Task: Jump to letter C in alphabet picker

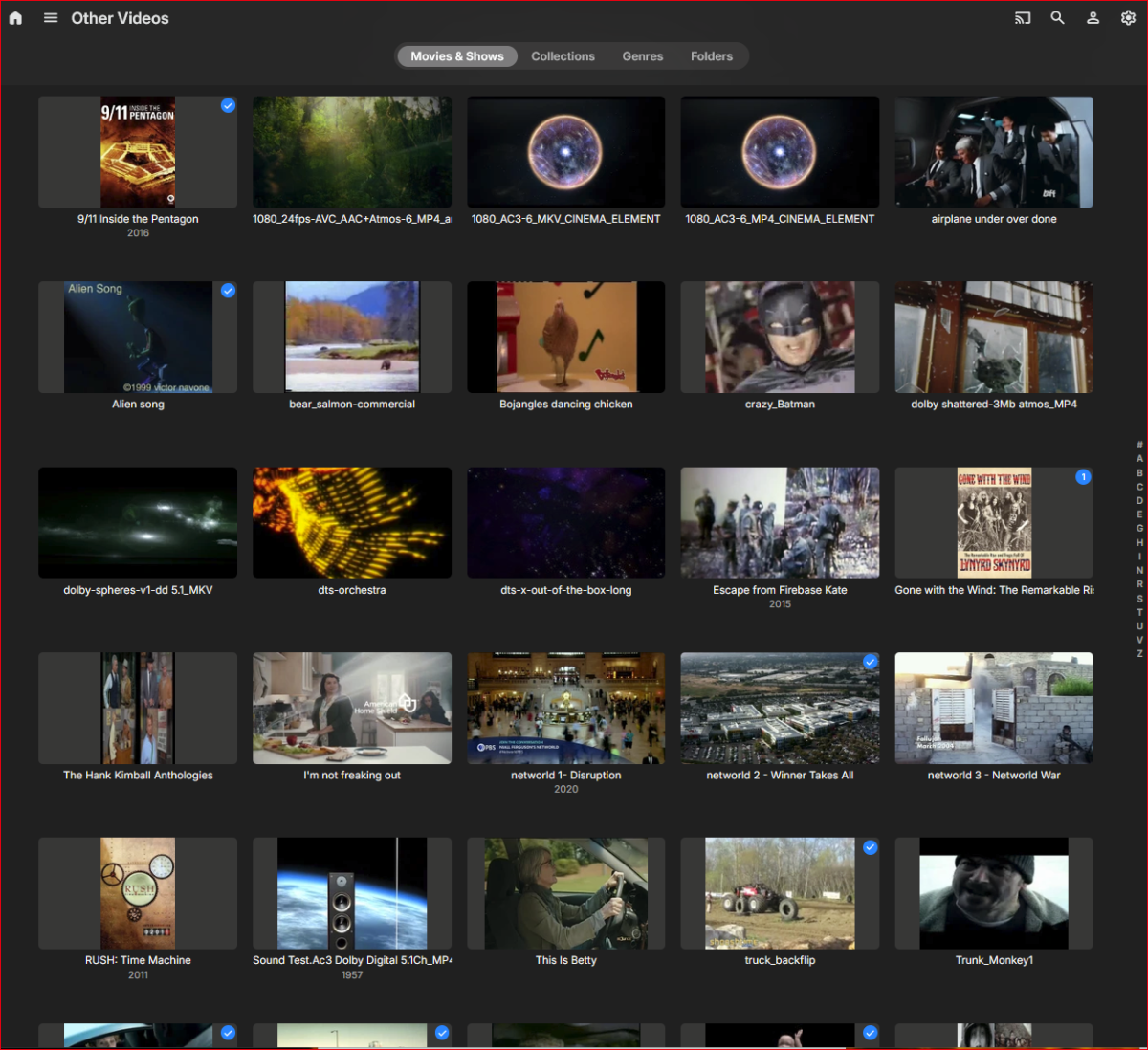Action: click(1139, 487)
